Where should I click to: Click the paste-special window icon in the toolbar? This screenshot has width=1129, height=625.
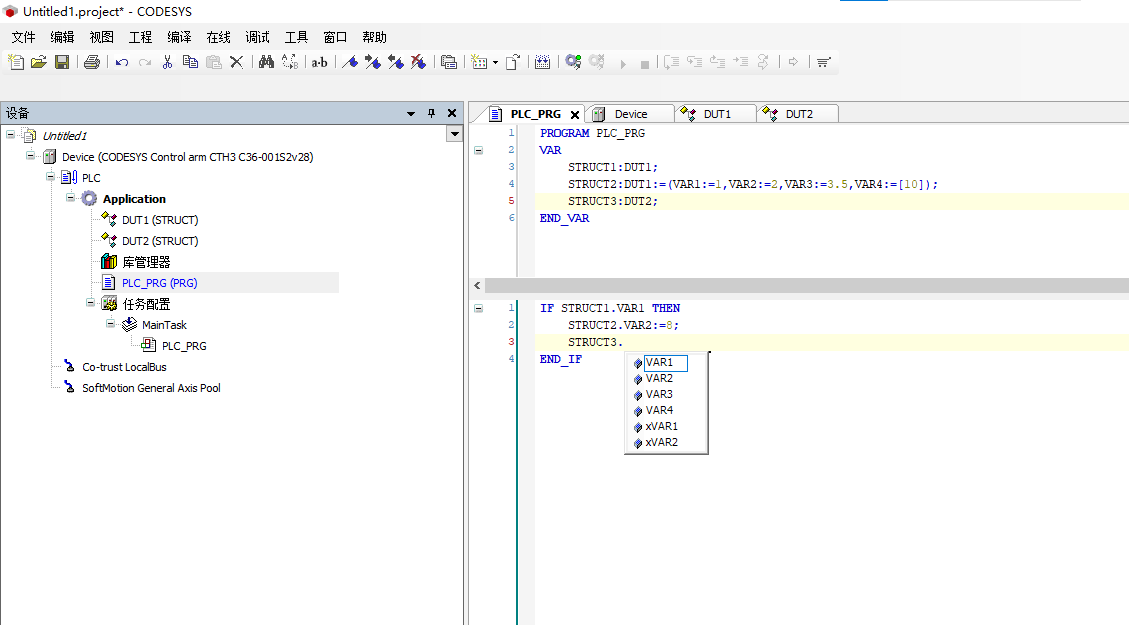449,62
